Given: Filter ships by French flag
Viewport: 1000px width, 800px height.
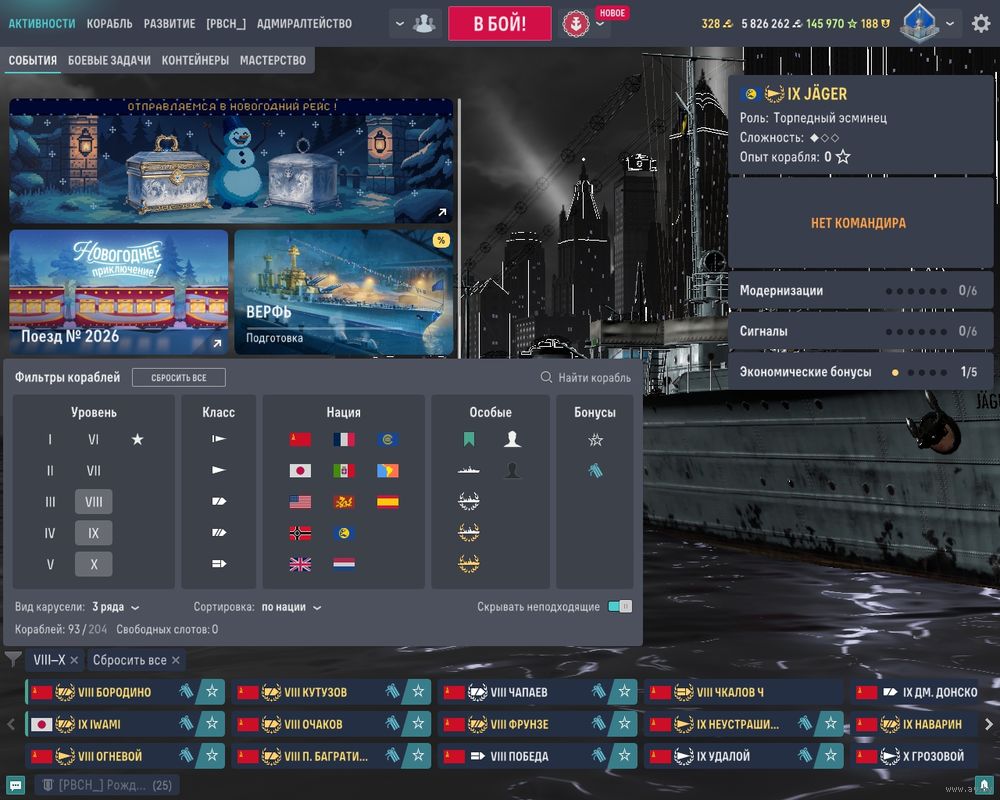Looking at the screenshot, I should pyautogui.click(x=344, y=440).
